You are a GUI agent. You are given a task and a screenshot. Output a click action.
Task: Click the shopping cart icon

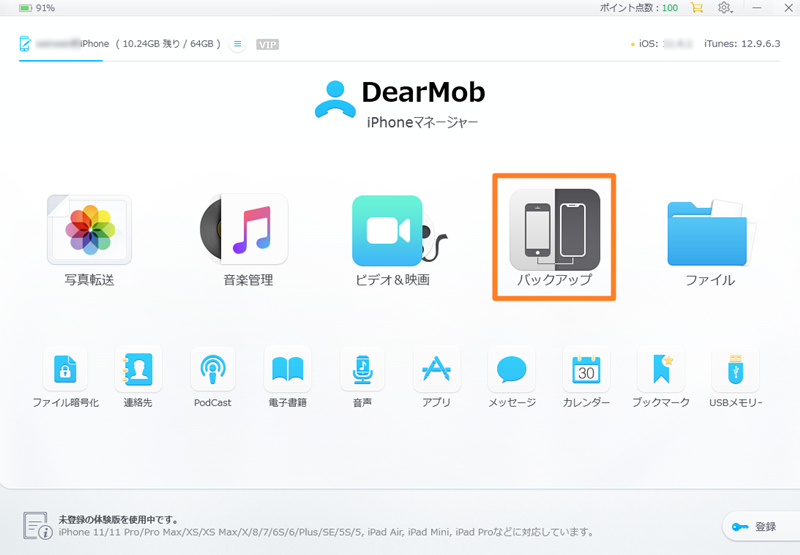pos(696,8)
